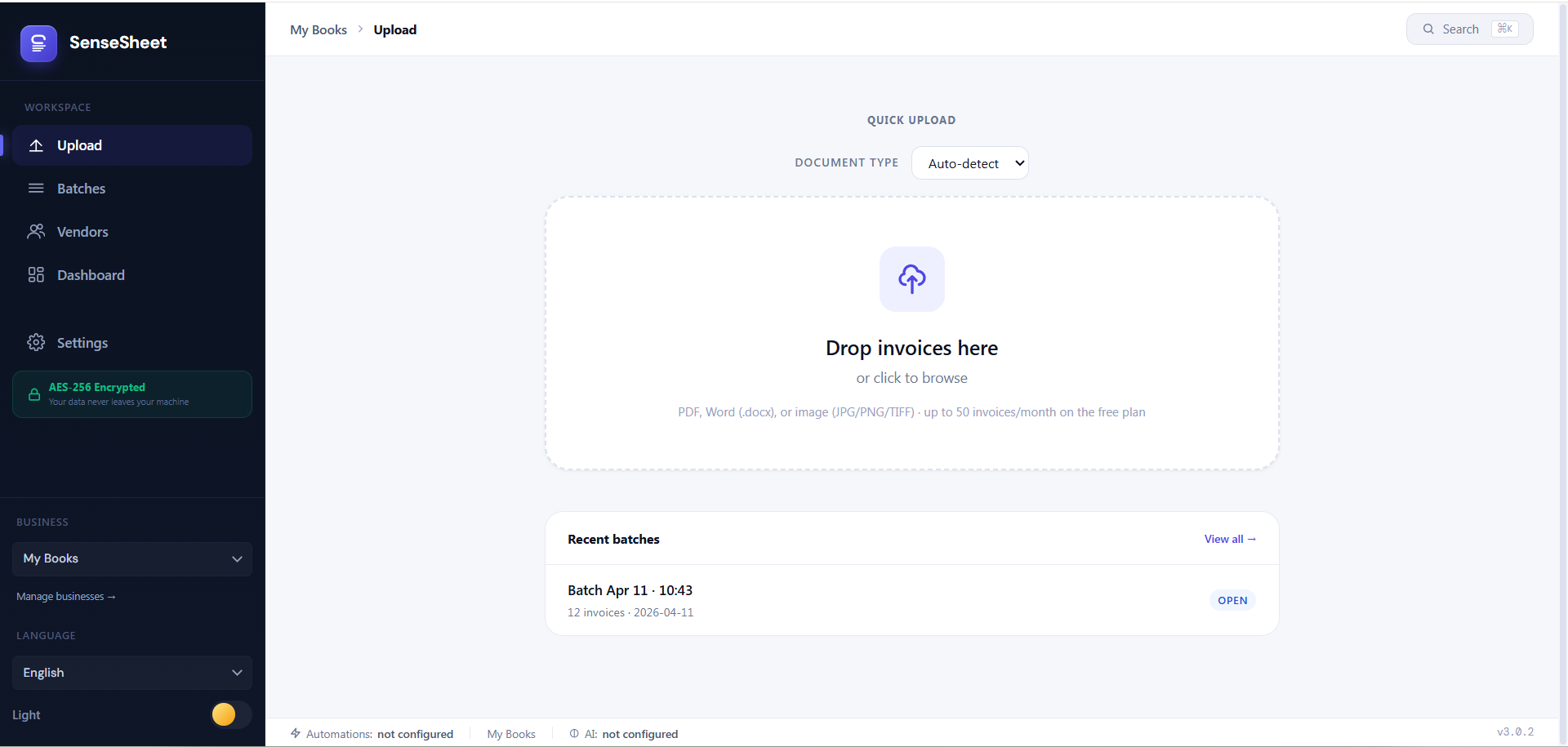Open the English language dropdown
Viewport: 1568px width, 747px height.
131,672
